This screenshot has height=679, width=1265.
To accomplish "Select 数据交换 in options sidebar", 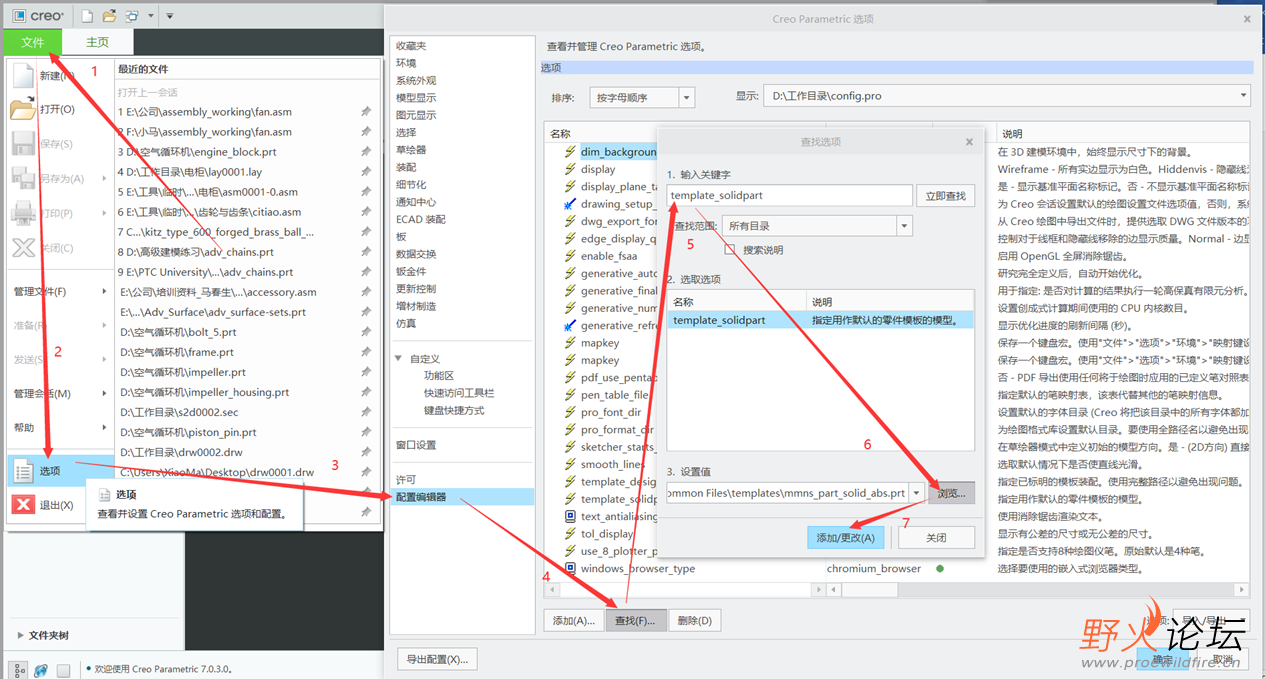I will coord(416,254).
